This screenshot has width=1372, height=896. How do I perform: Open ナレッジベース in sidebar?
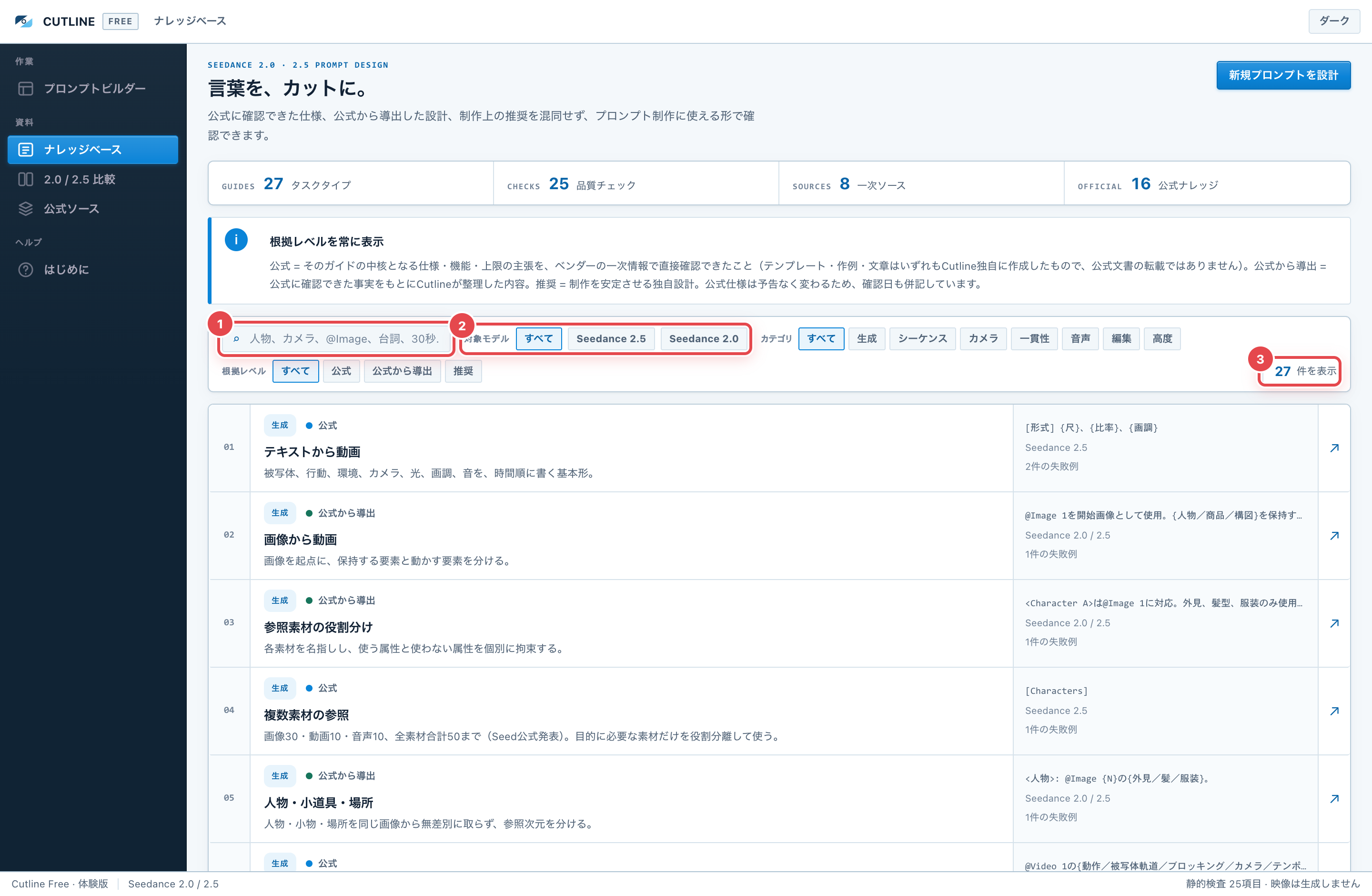(x=93, y=149)
